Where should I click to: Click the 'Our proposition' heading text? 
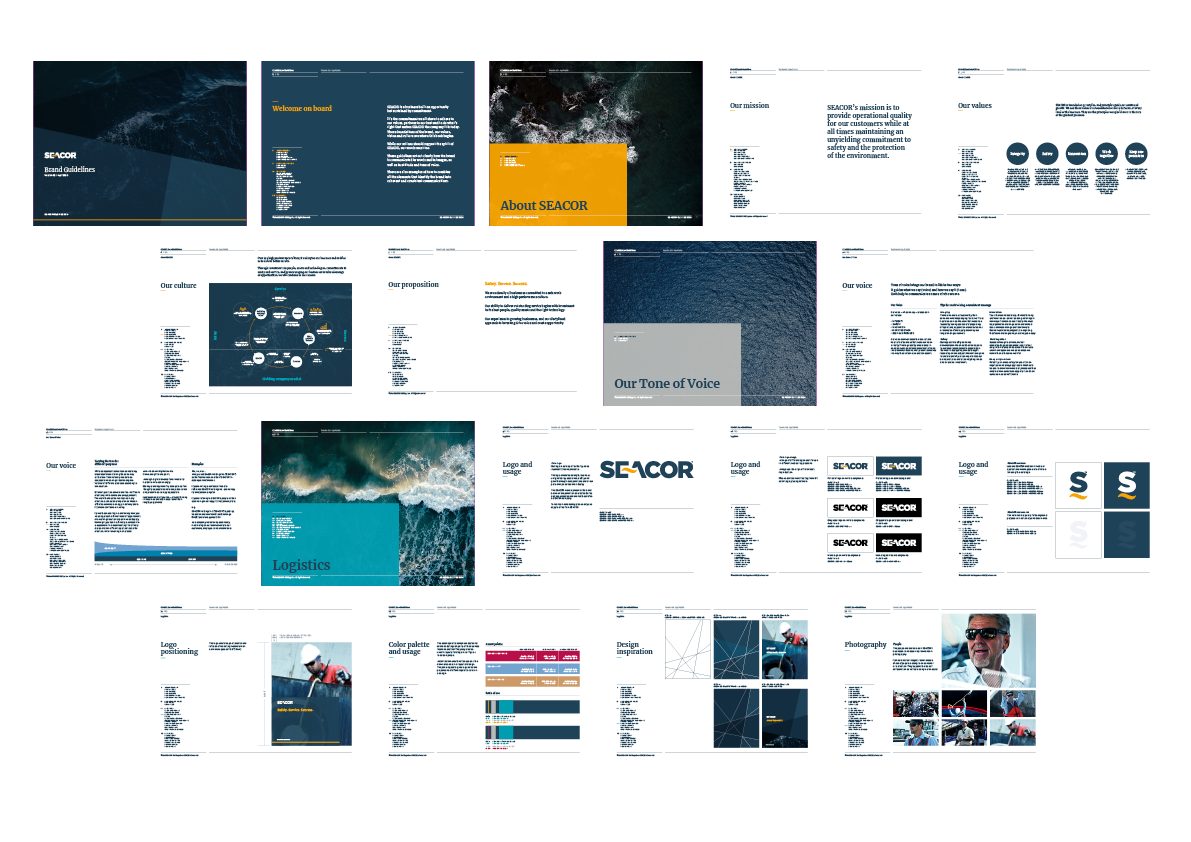point(413,285)
